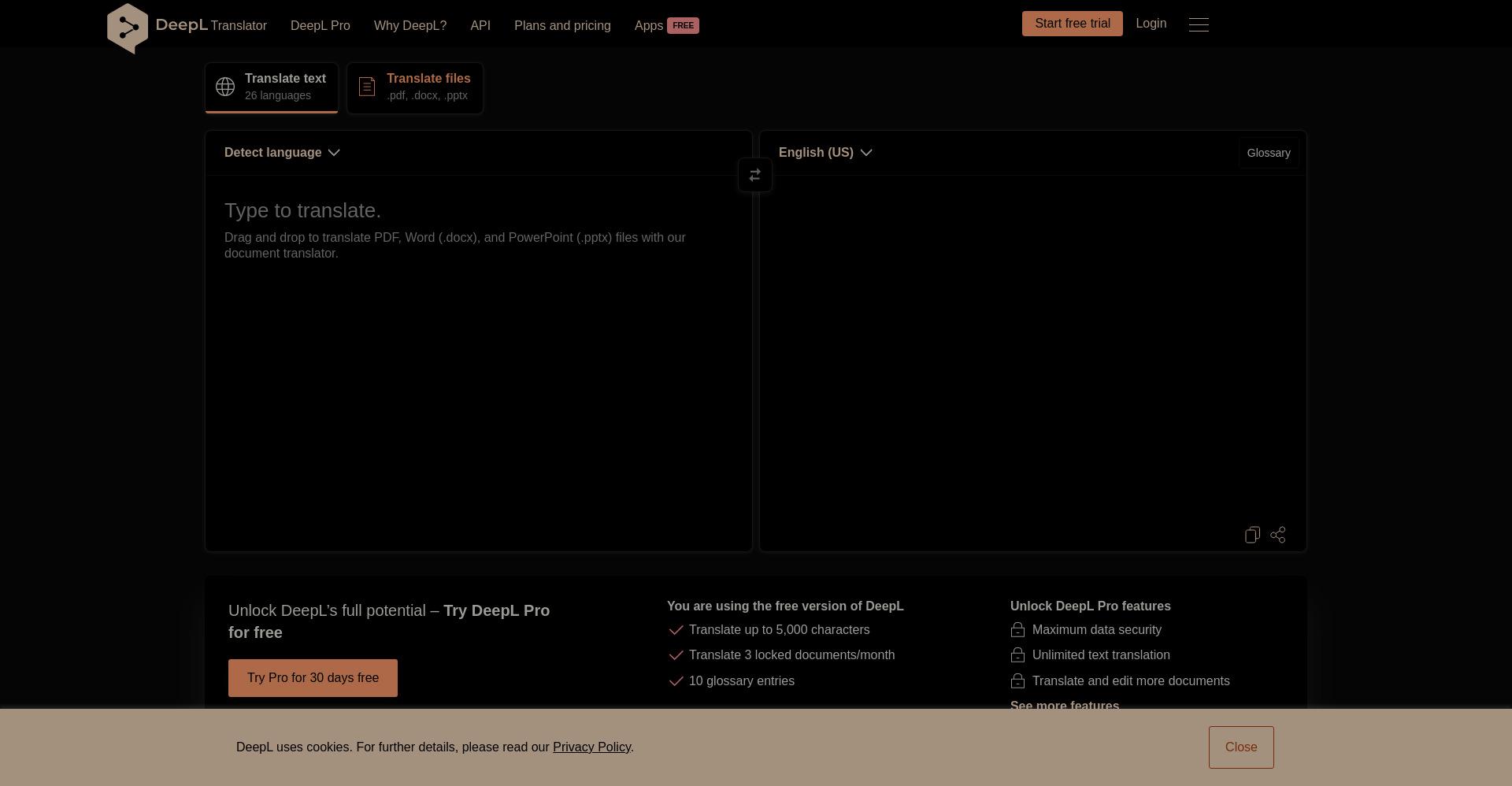Click the 'Unlock DeepL's full potential' headline
Screen dimensions: 1512x786
click(x=389, y=621)
